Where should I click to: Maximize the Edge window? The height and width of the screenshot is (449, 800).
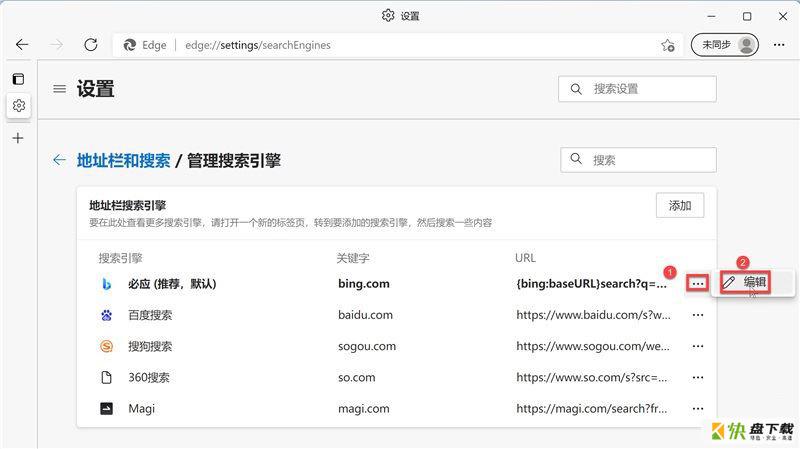(x=747, y=16)
